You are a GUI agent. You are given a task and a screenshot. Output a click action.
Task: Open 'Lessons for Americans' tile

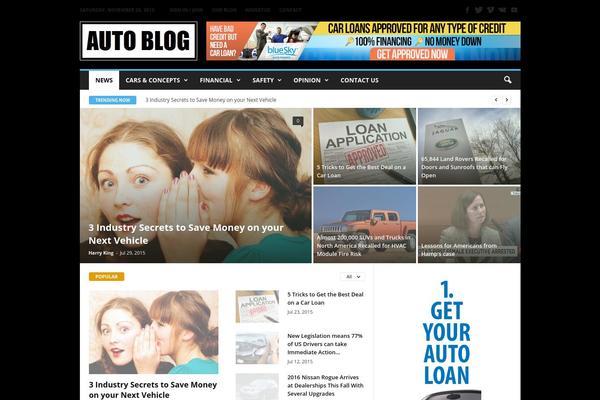tap(469, 225)
